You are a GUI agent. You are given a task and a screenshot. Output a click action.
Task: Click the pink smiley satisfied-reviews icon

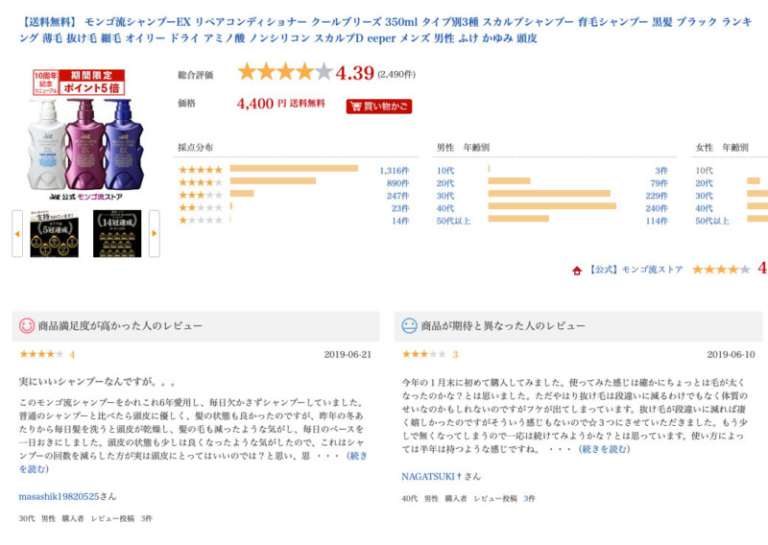[26, 326]
